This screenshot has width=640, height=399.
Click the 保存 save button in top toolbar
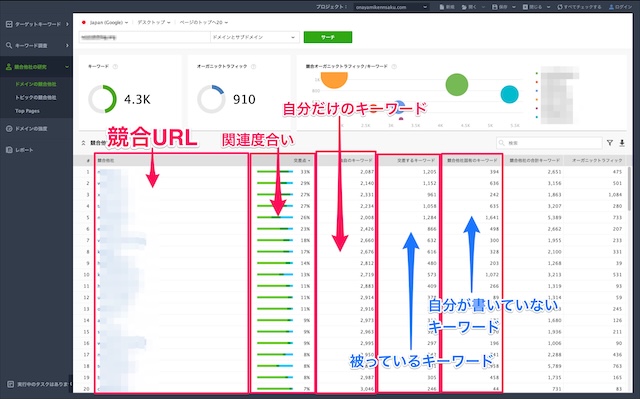pos(500,7)
